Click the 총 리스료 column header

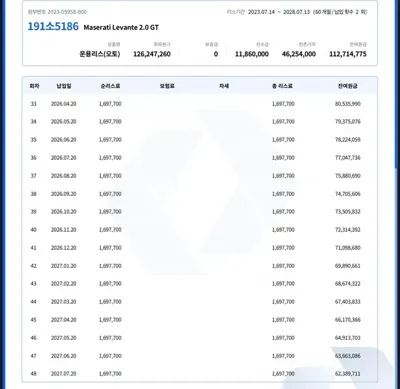coord(282,86)
